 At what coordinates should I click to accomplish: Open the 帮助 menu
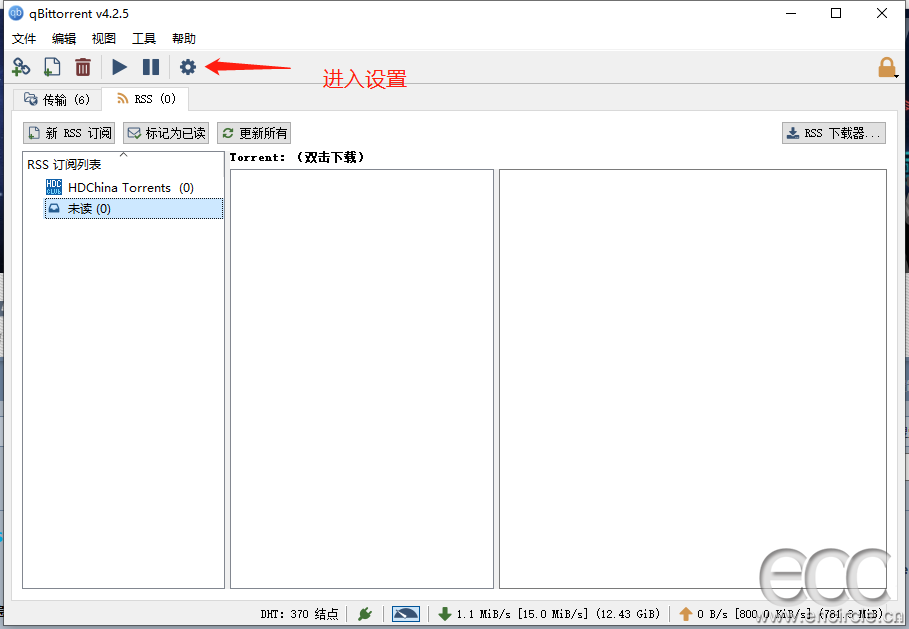pyautogui.click(x=184, y=39)
